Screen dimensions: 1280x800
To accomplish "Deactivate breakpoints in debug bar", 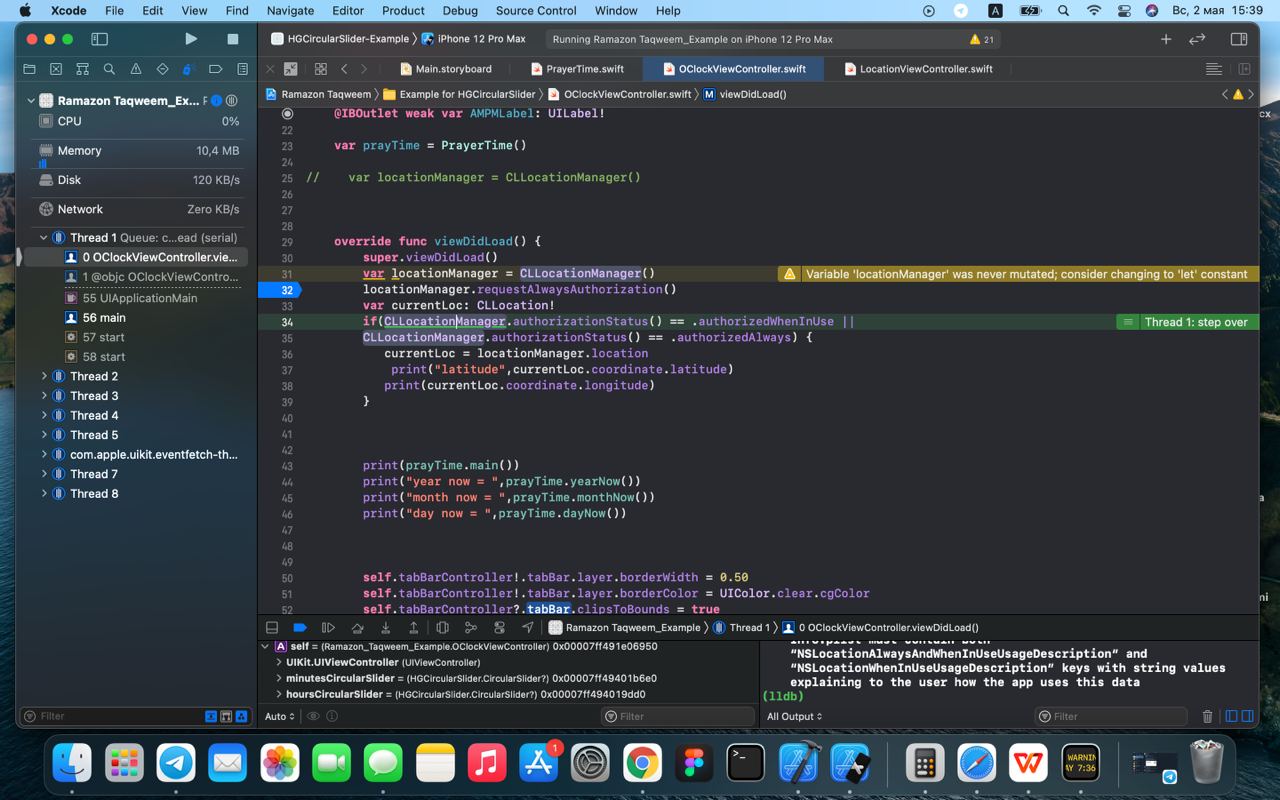I will click(x=300, y=627).
